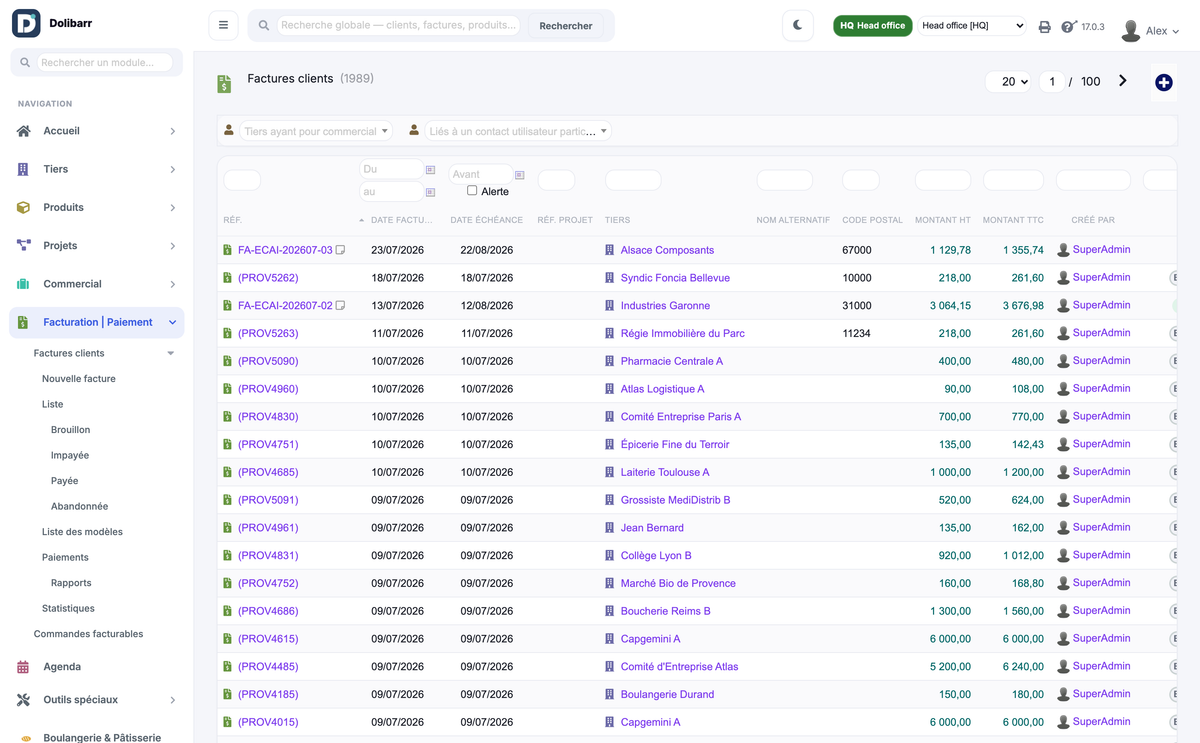Click the Rechercher button
This screenshot has height=743, width=1200.
(566, 26)
